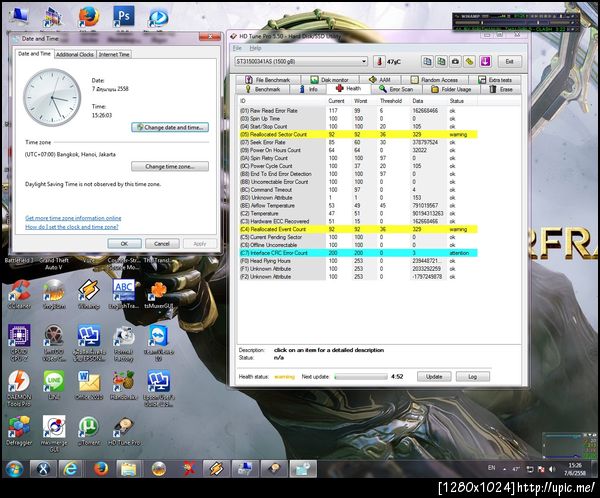The width and height of the screenshot is (600, 498).
Task: Select the Interface CRC Error Count row
Action: point(358,253)
